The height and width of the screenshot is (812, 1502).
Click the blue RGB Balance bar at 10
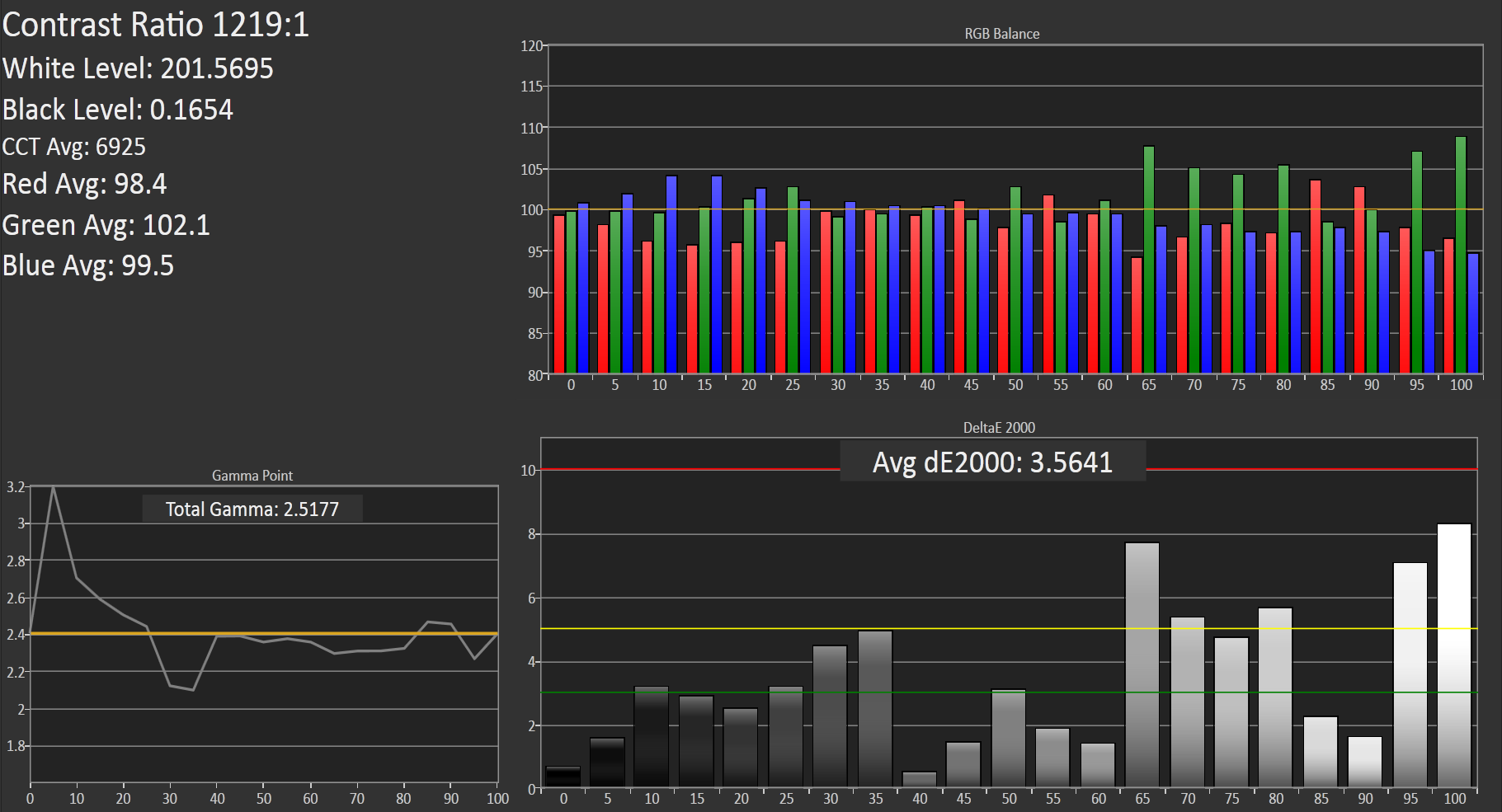click(x=671, y=275)
